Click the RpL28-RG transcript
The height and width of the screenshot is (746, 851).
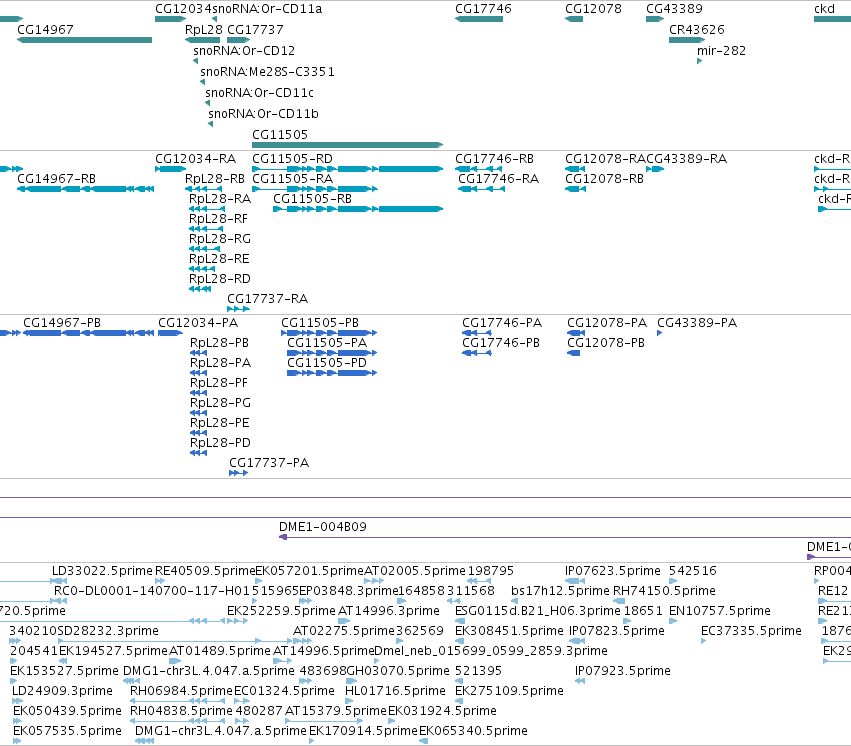pyautogui.click(x=204, y=249)
